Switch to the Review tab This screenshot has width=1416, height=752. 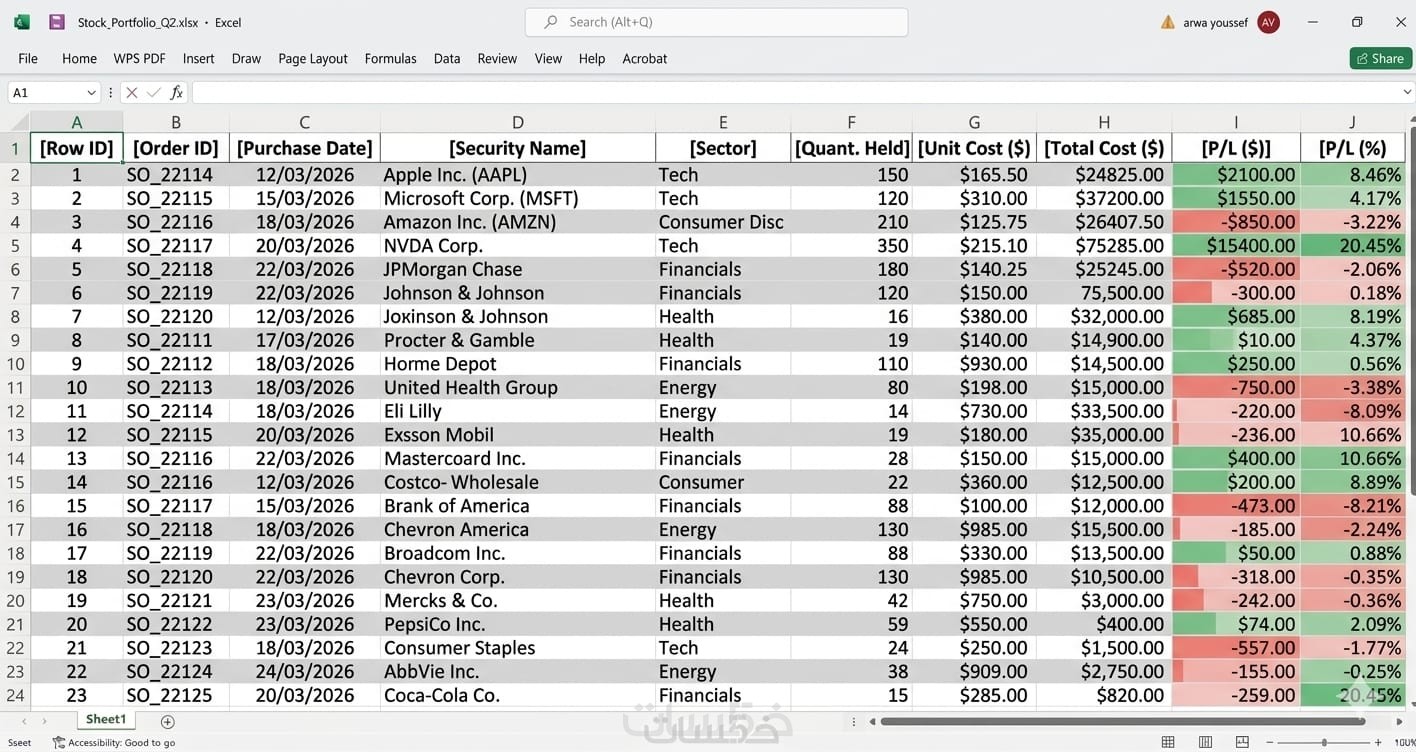tap(497, 58)
